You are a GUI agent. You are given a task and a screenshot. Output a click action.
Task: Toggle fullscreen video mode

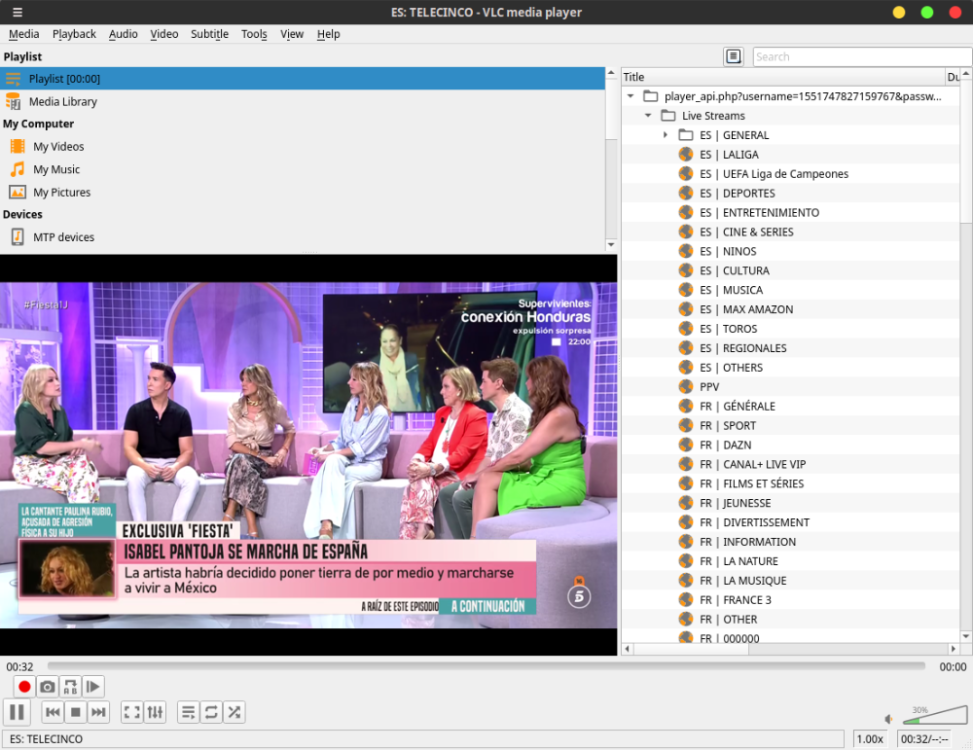[132, 712]
